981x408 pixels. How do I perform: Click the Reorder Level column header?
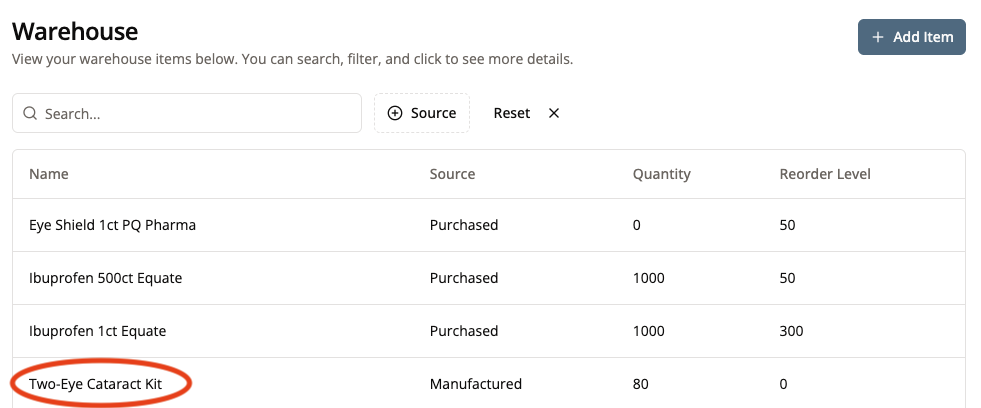point(825,174)
